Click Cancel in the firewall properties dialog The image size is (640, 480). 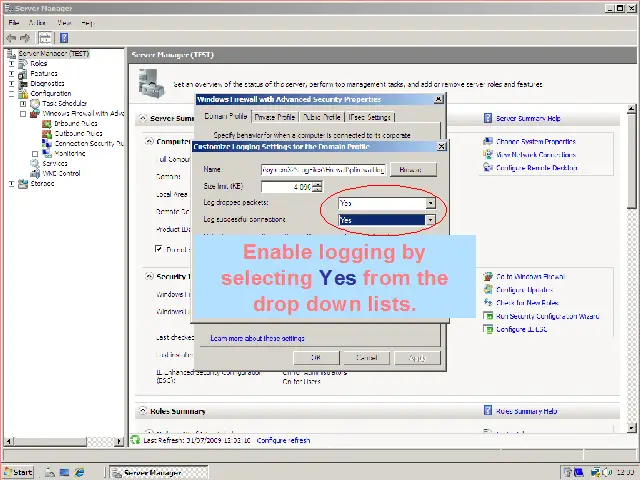(367, 358)
